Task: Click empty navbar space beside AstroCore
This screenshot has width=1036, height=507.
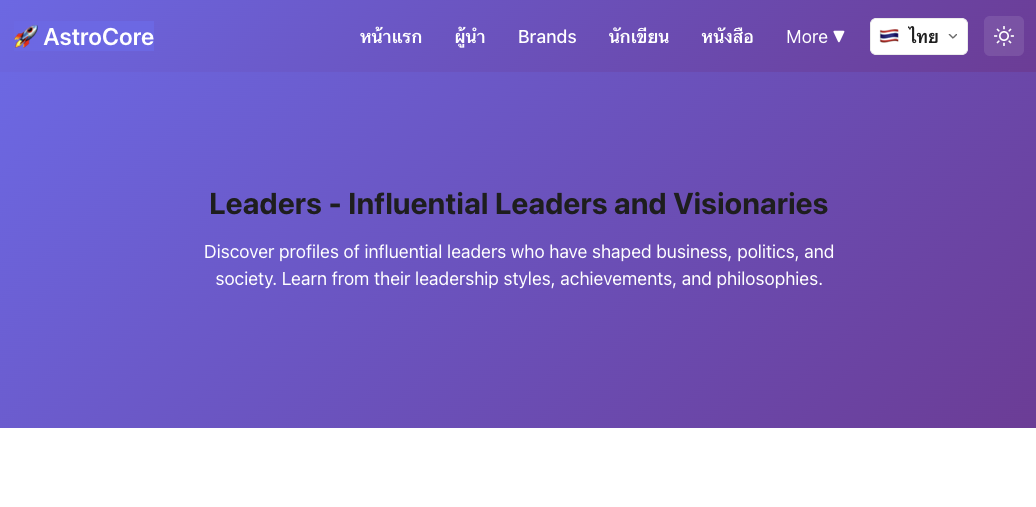Action: coord(250,37)
